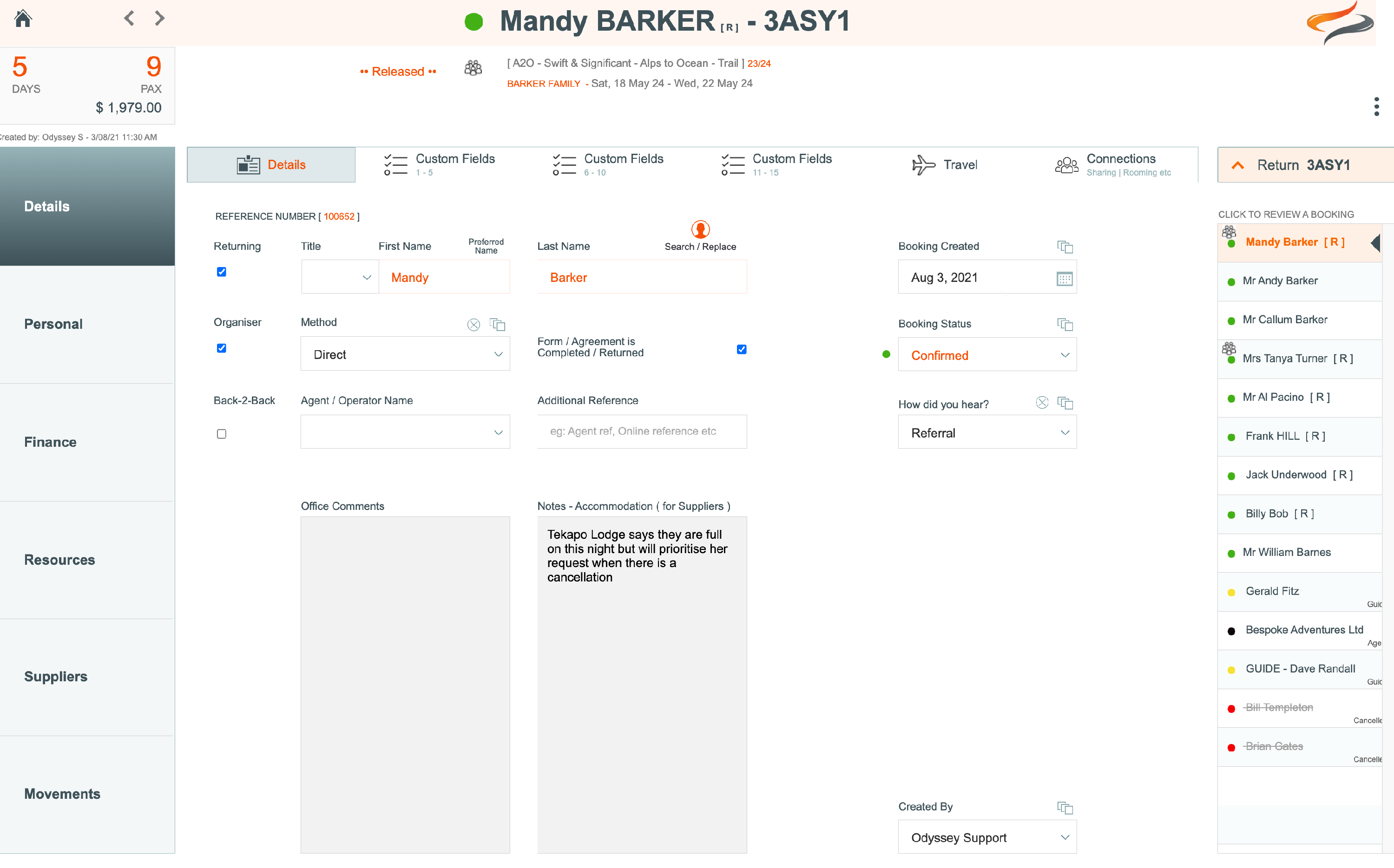Open the Finance section in sidebar
This screenshot has height=868, width=1394.
(x=51, y=442)
